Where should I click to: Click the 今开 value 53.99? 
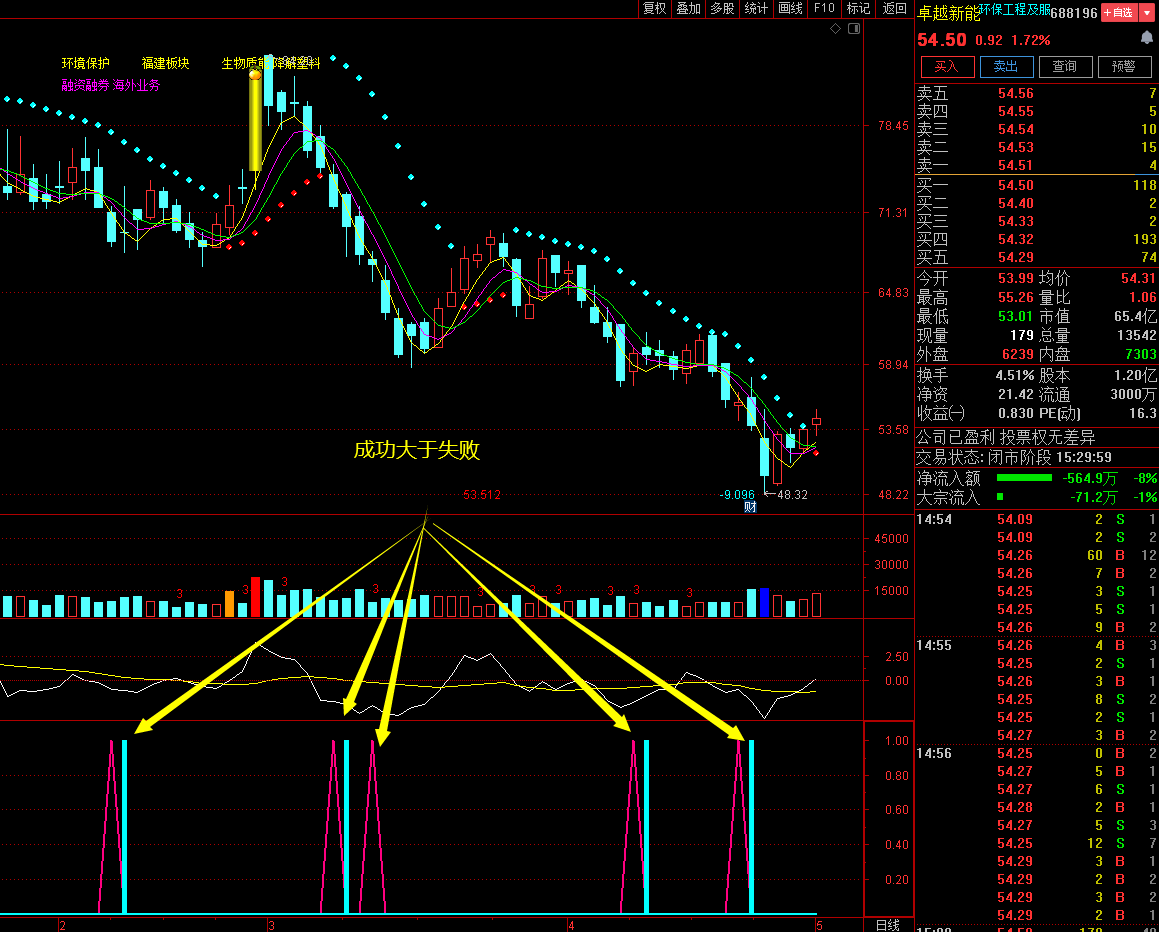(1016, 279)
